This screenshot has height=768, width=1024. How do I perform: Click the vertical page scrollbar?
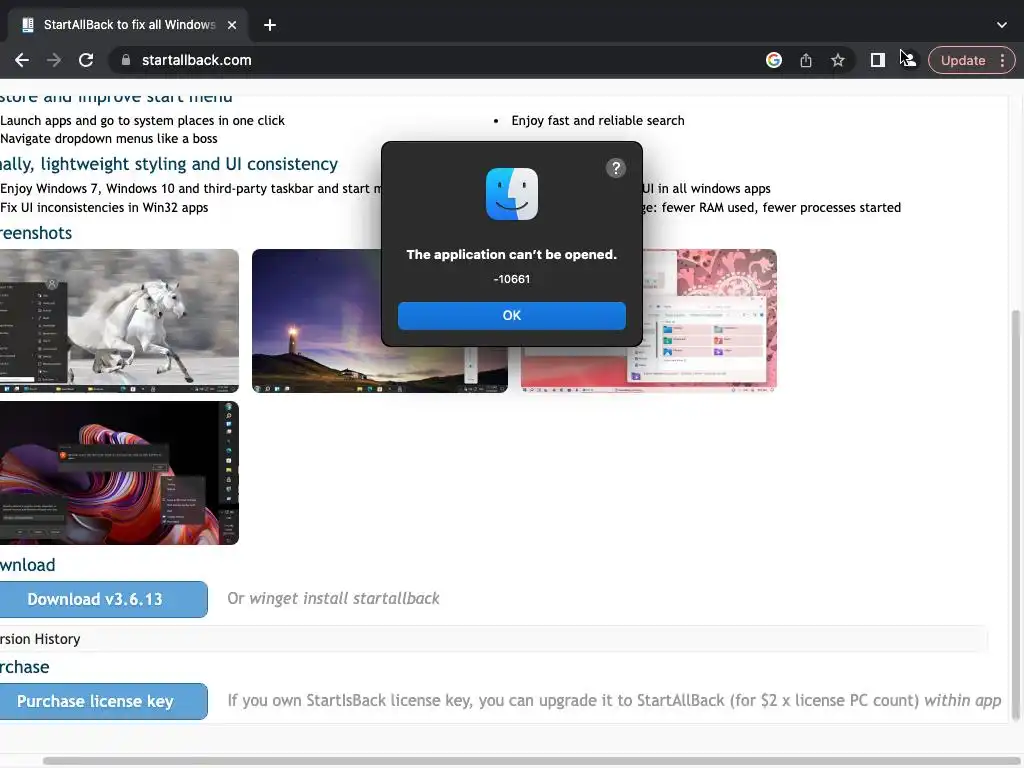coord(1016,516)
